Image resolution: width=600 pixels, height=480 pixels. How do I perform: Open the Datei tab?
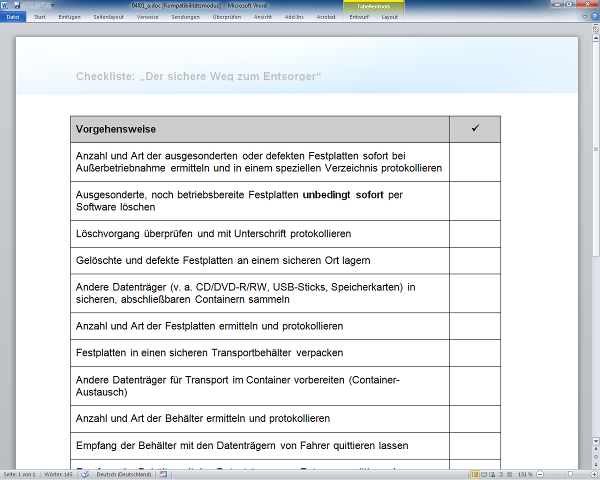pos(13,17)
